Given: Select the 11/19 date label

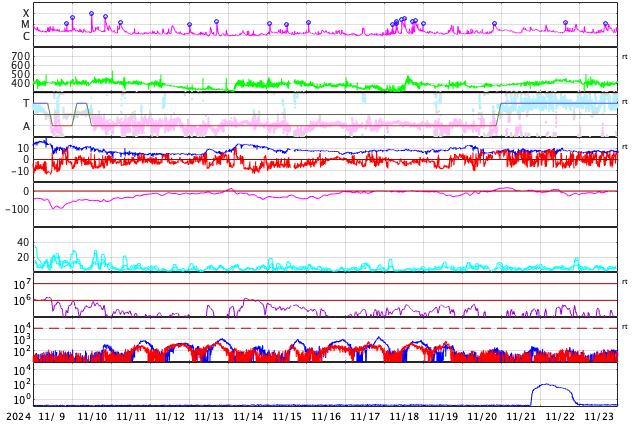Looking at the screenshot, I should click(x=443, y=416).
